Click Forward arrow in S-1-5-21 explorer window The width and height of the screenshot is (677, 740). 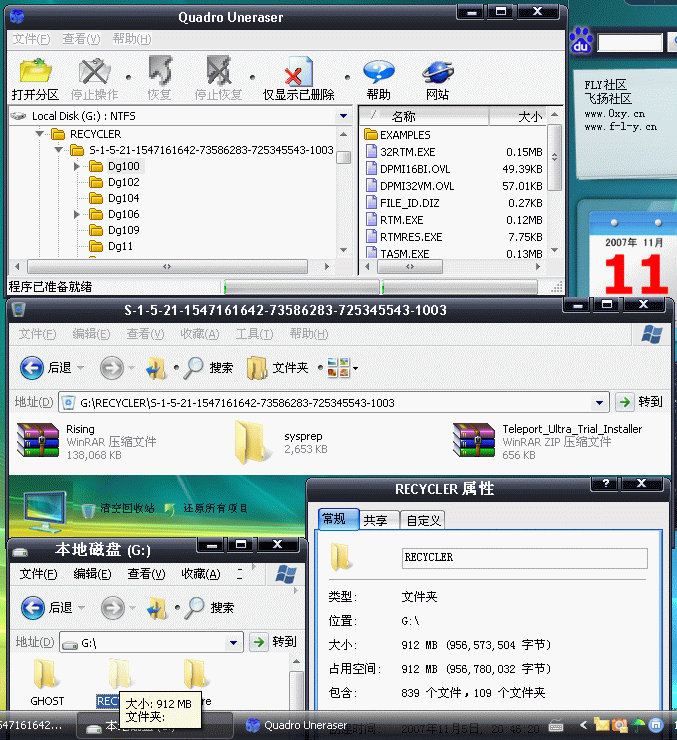(x=111, y=368)
